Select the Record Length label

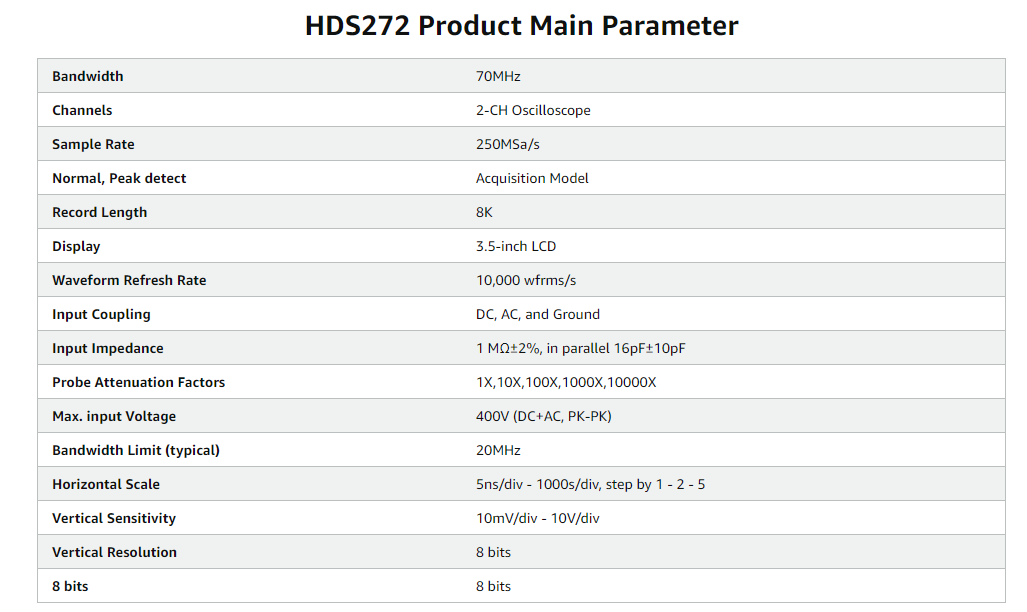[x=99, y=212]
